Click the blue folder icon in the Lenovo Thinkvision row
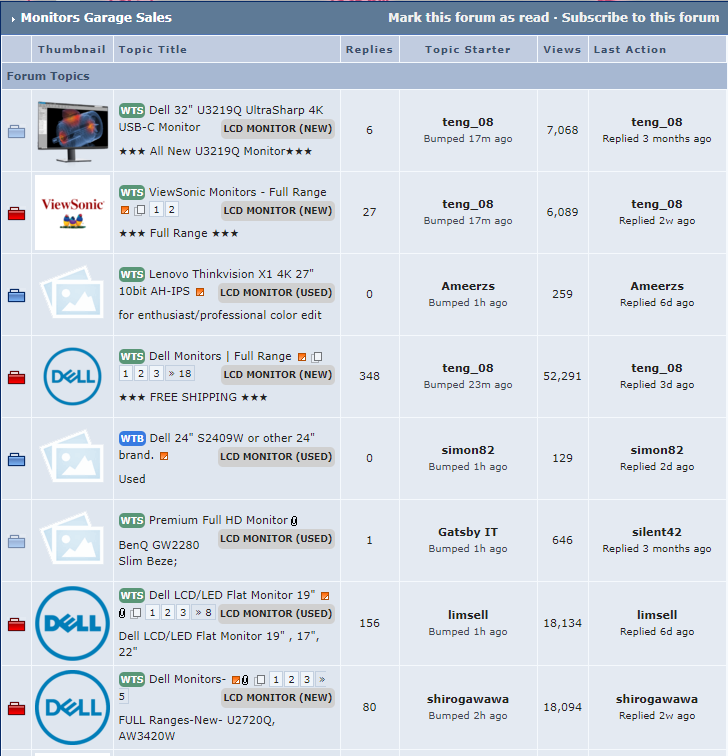Image resolution: width=728 pixels, height=756 pixels. pos(16,295)
